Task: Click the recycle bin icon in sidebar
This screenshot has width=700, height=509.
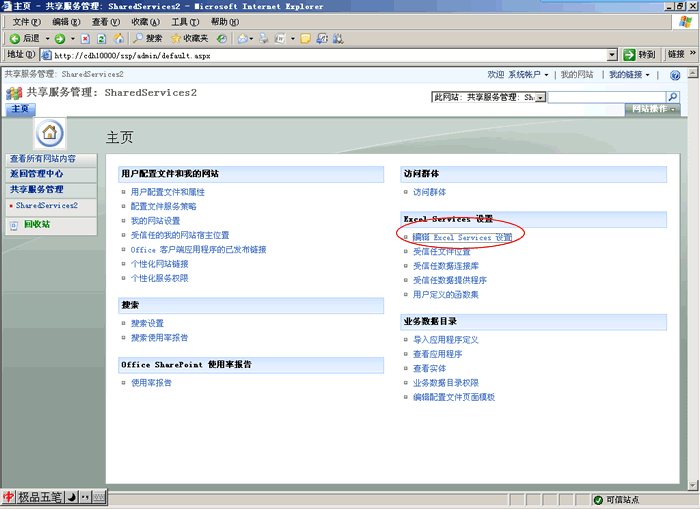Action: (x=14, y=225)
